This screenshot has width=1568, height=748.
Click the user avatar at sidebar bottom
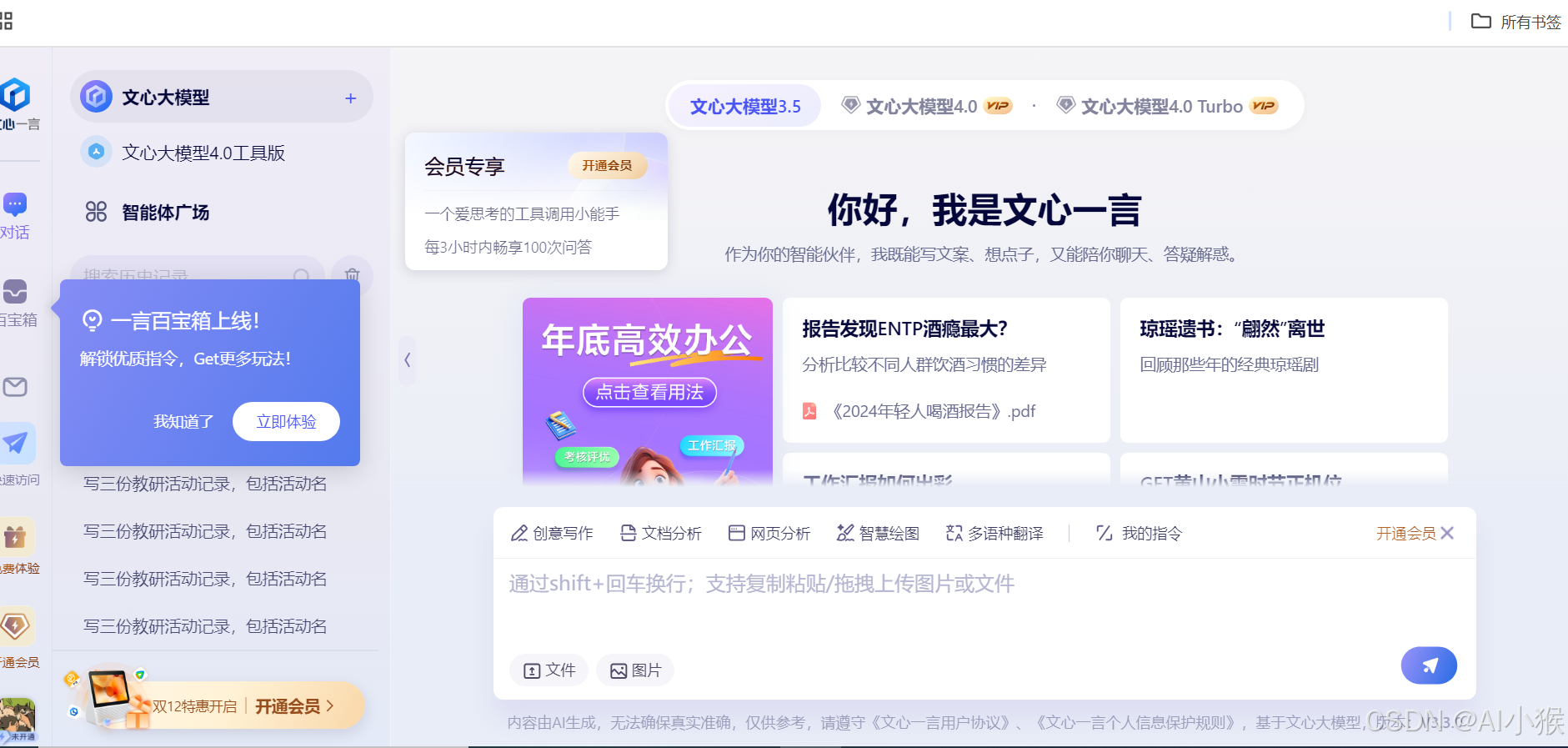[x=18, y=718]
